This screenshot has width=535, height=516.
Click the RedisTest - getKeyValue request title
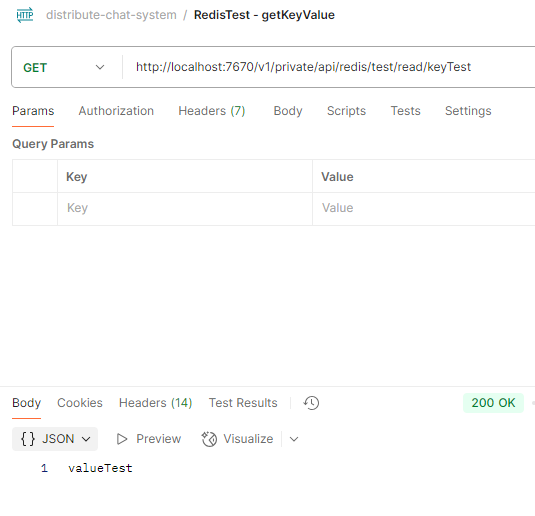click(264, 15)
